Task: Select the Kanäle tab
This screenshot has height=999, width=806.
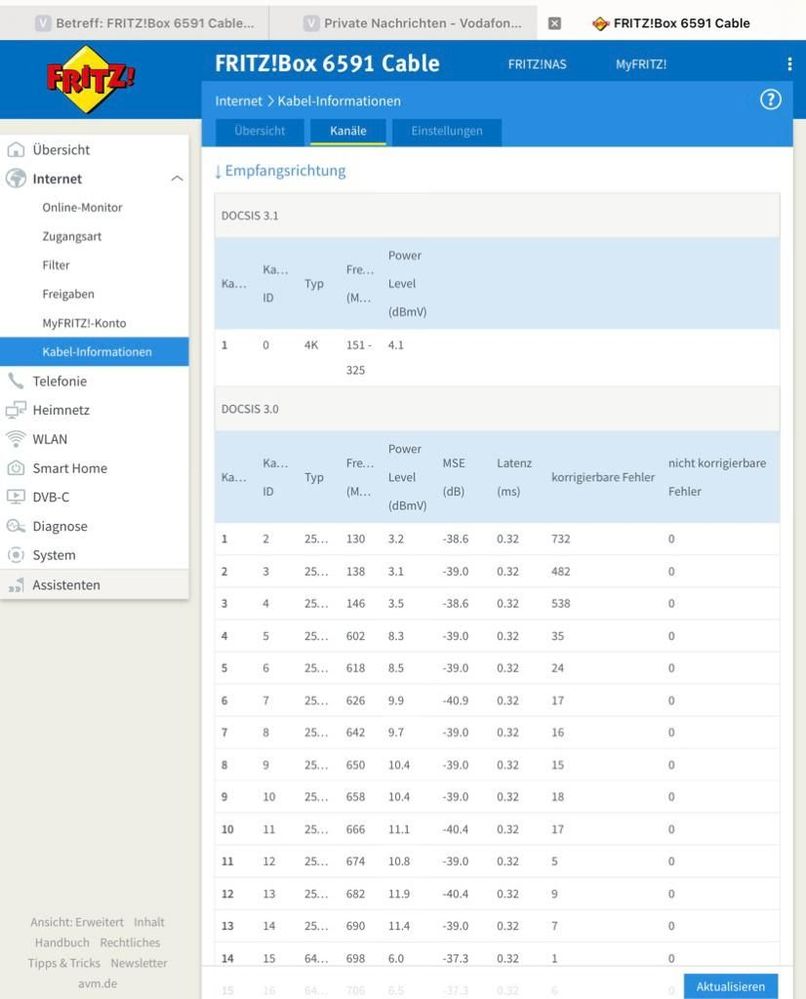Action: 348,131
